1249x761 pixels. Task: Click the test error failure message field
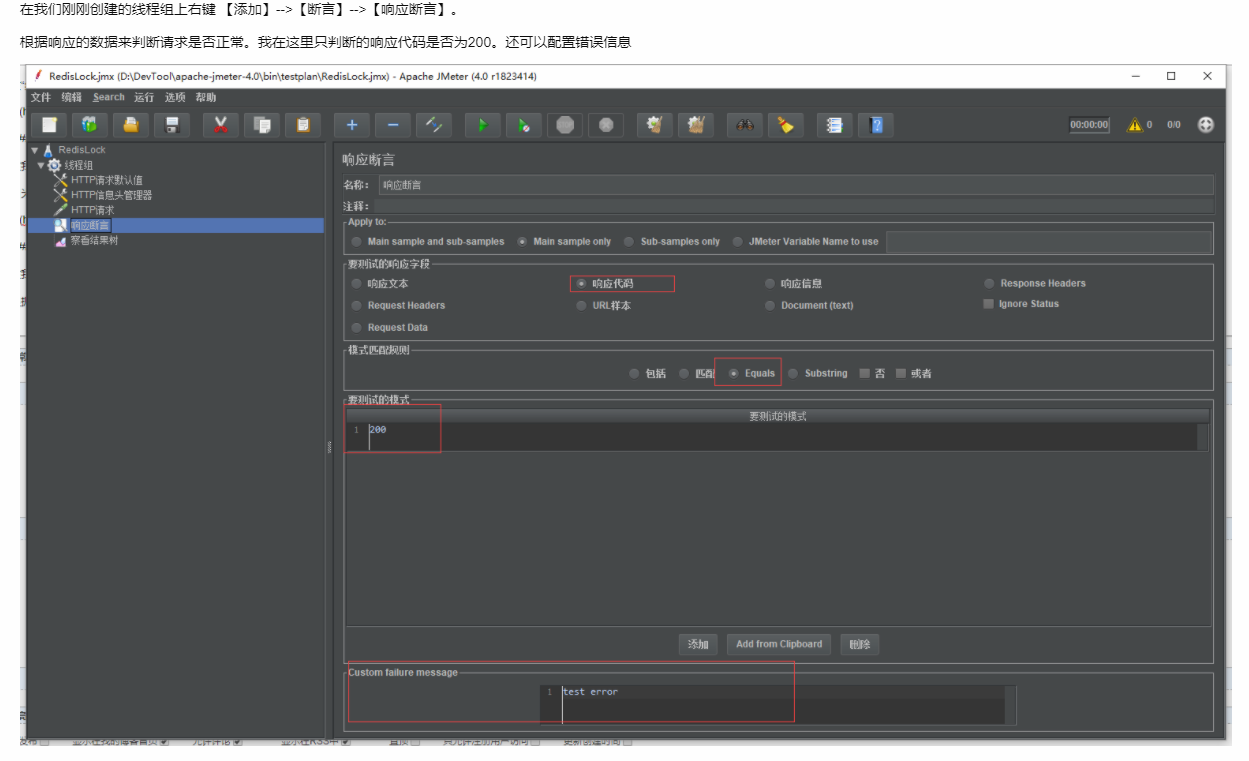tap(778, 704)
